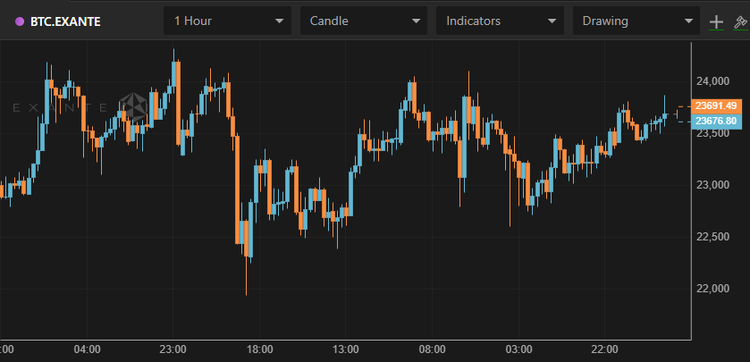Click the 03:00 time axis label
Viewport: 750px width, 362px height.
click(518, 349)
